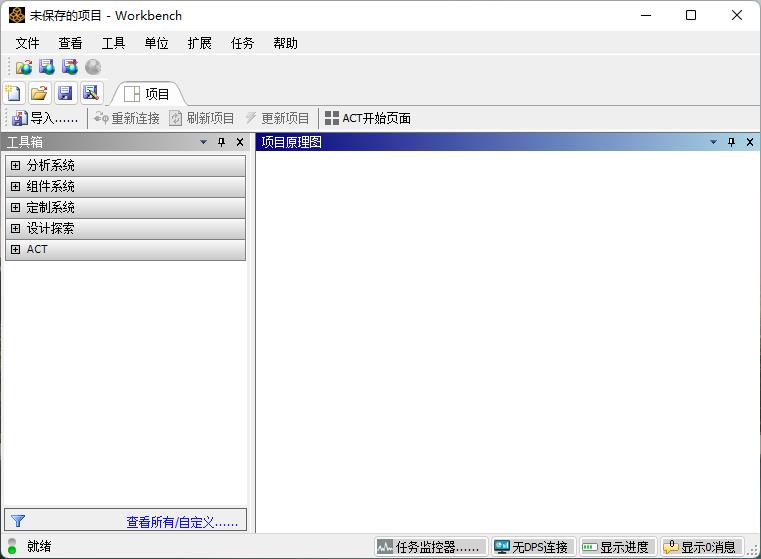
Task: Click the 查看所有/自定义…… link
Action: (182, 522)
